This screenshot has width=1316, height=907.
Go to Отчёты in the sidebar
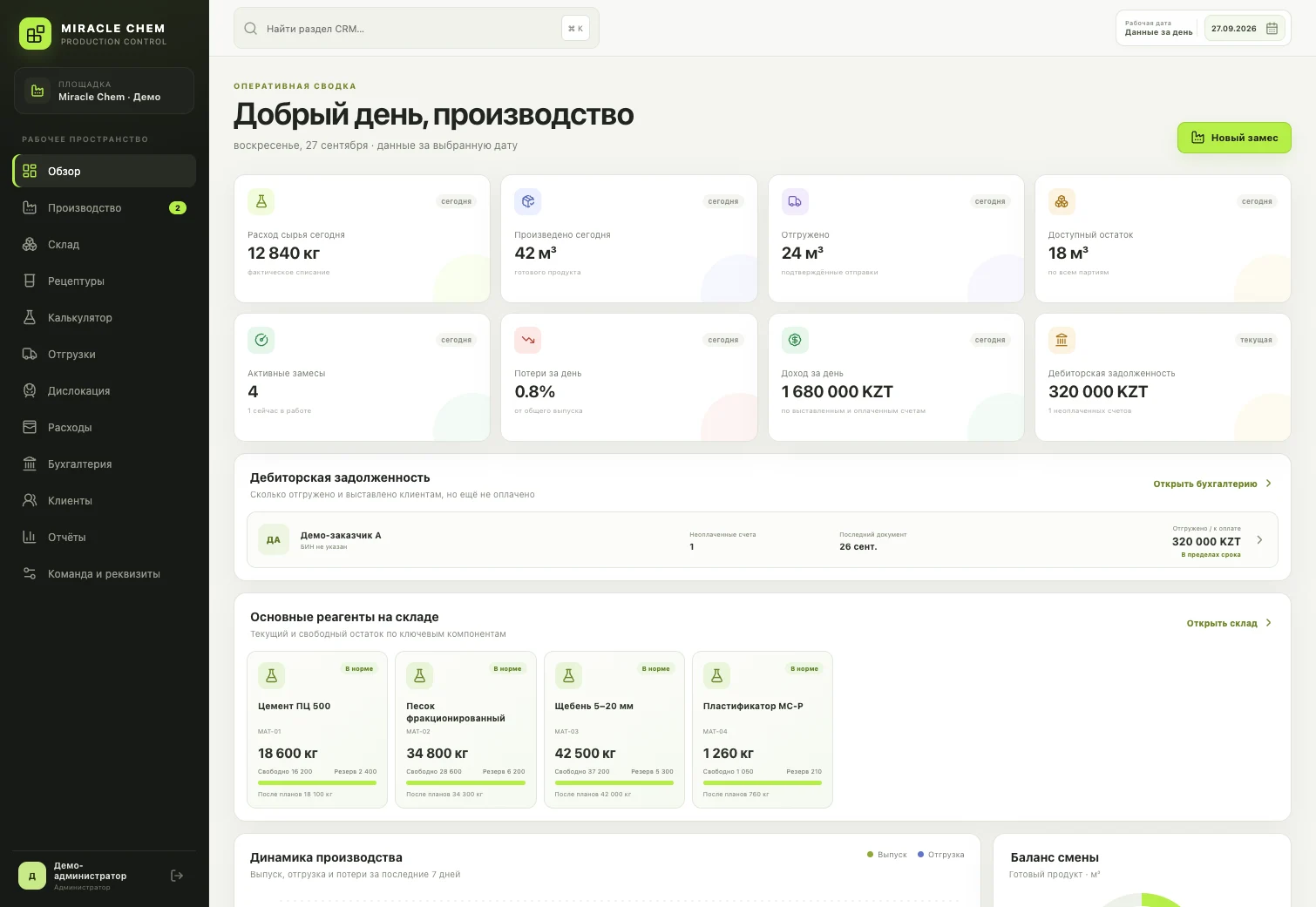point(105,537)
